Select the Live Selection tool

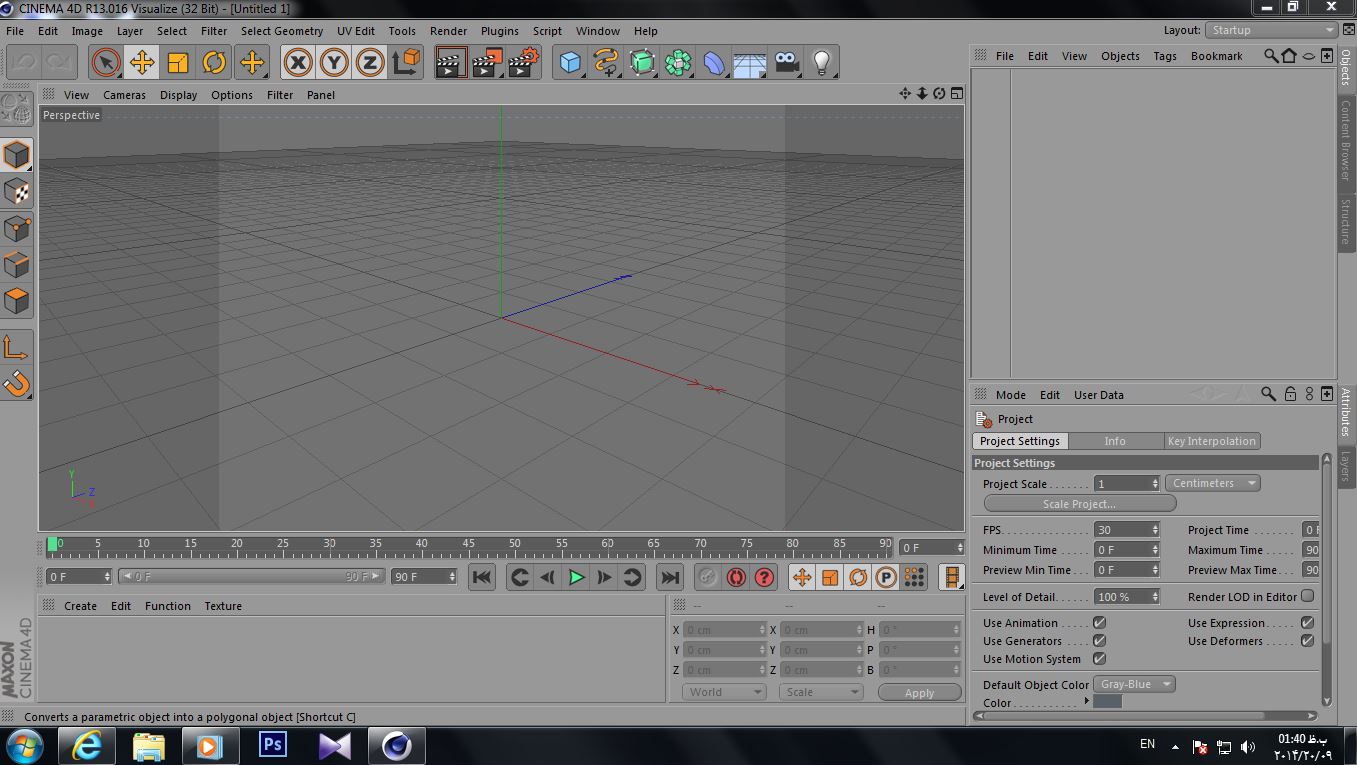coord(105,63)
